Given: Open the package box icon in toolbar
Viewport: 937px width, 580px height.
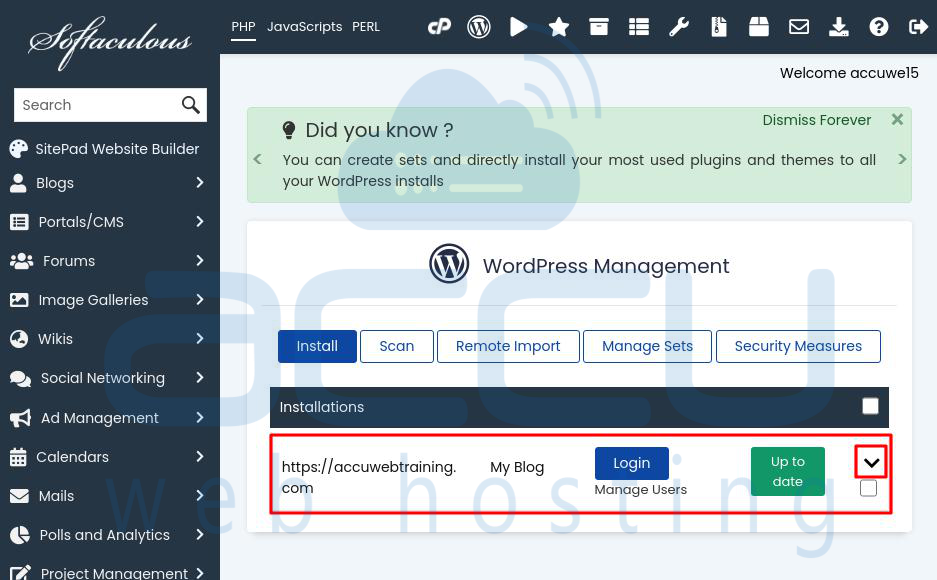Looking at the screenshot, I should [759, 27].
